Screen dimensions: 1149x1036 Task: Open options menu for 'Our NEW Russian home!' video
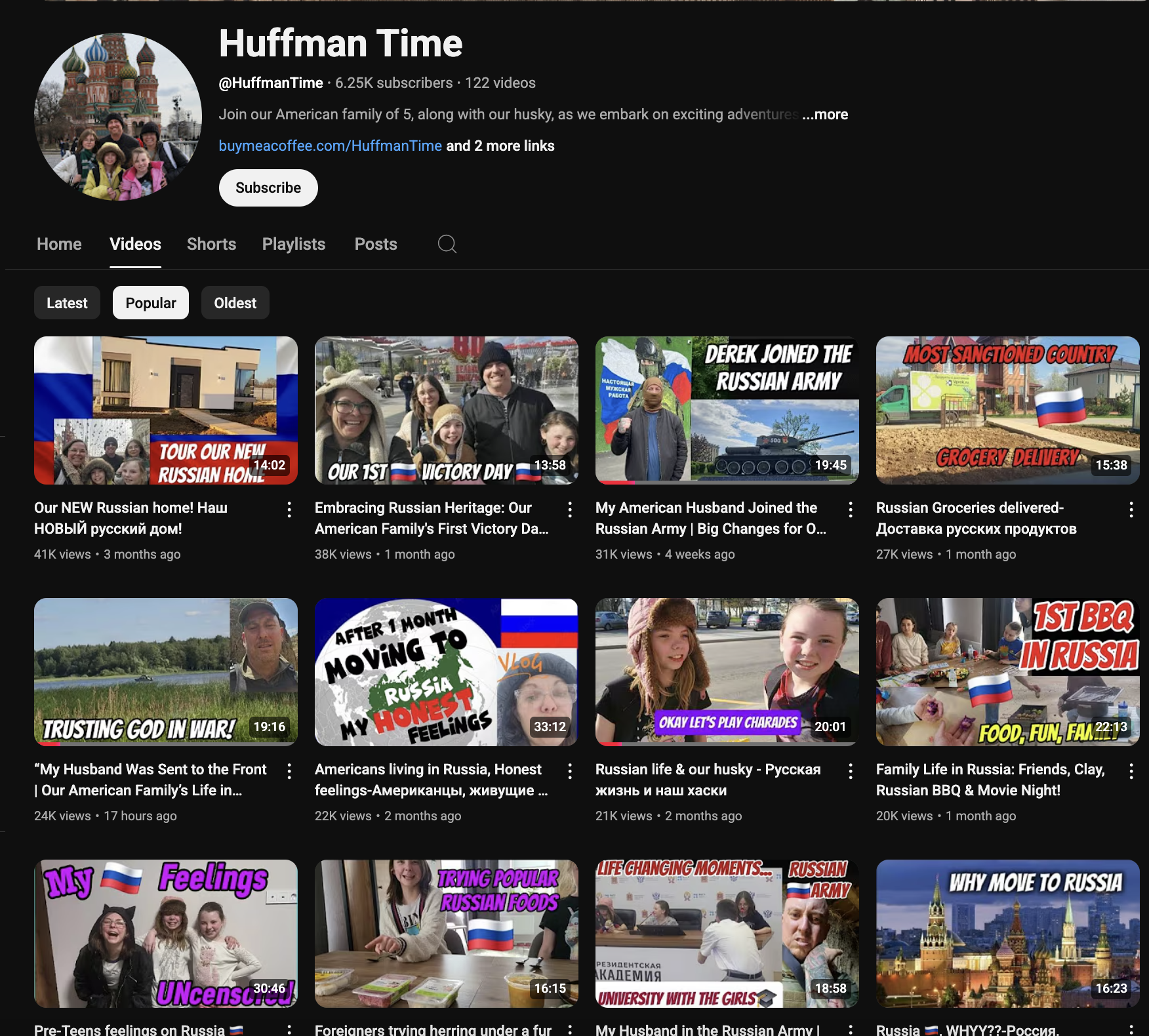pyautogui.click(x=289, y=509)
